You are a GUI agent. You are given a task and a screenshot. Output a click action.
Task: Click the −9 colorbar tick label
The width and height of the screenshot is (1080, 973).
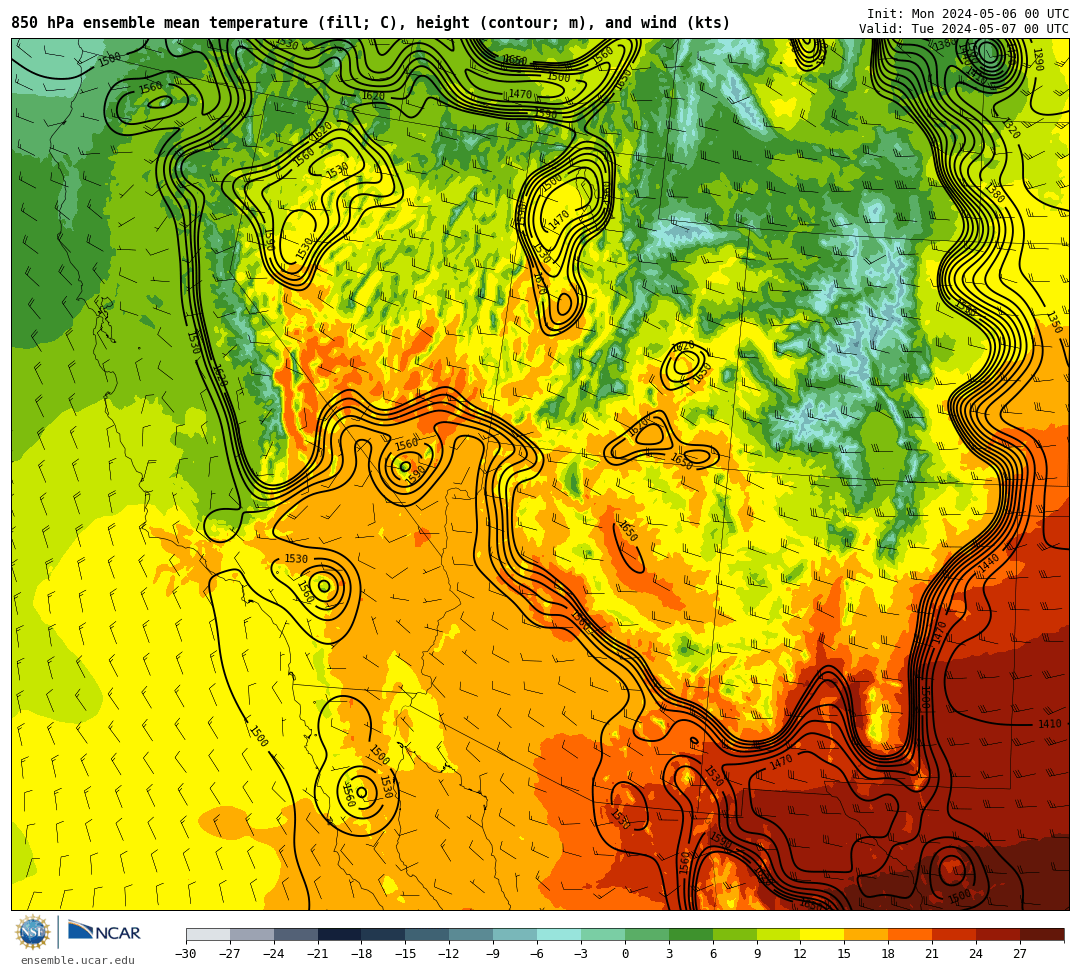(x=493, y=954)
